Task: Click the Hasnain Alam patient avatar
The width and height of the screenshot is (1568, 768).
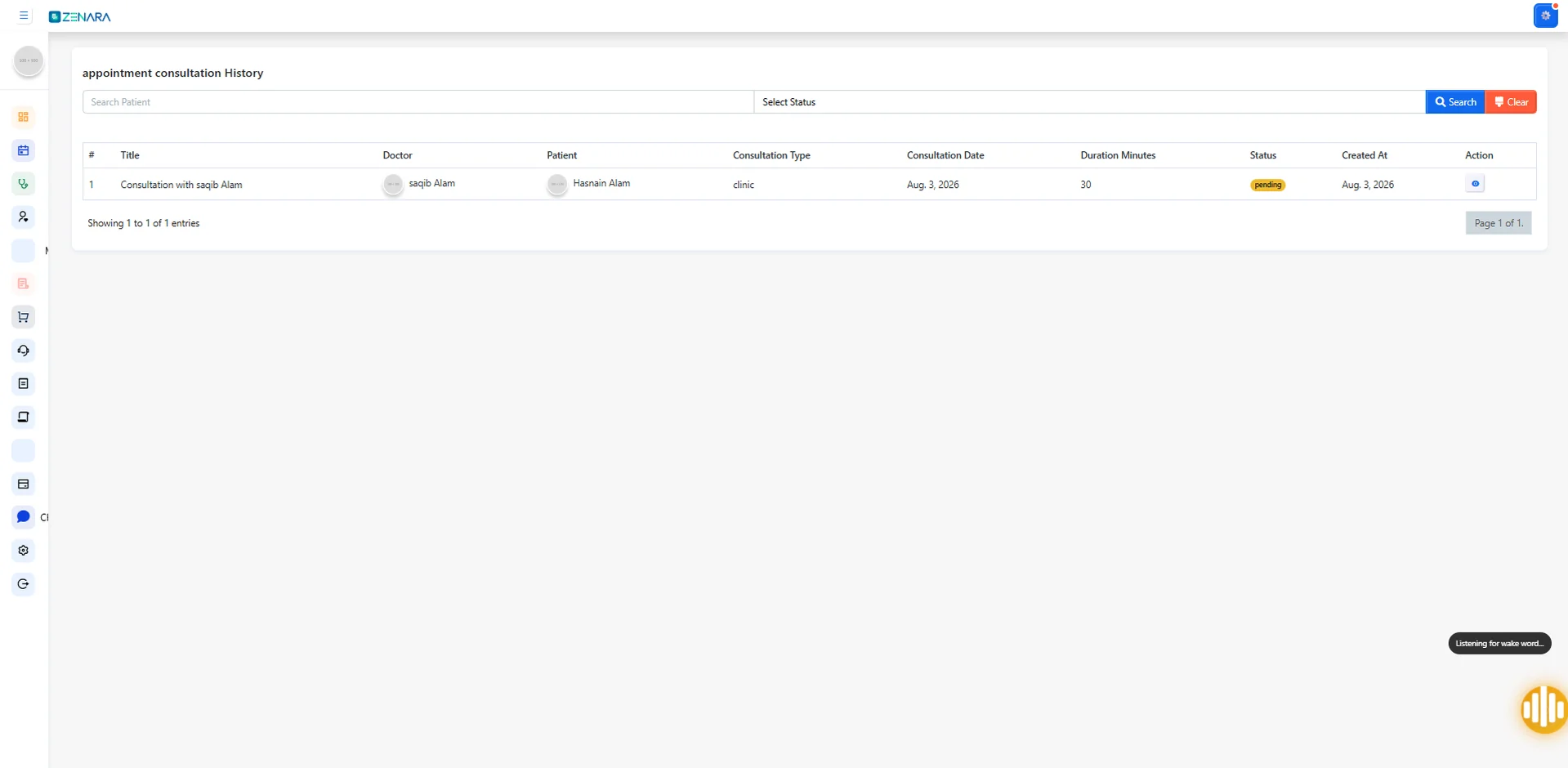Action: point(557,185)
